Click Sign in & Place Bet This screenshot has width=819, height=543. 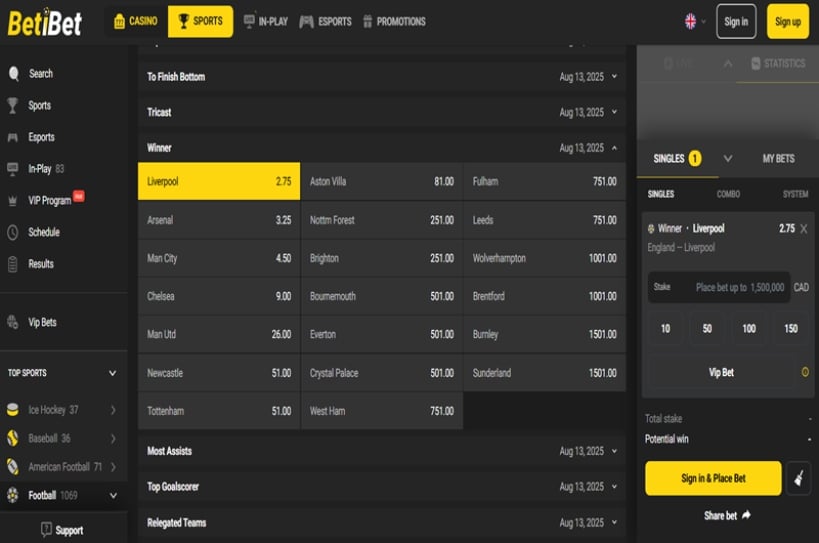[713, 478]
